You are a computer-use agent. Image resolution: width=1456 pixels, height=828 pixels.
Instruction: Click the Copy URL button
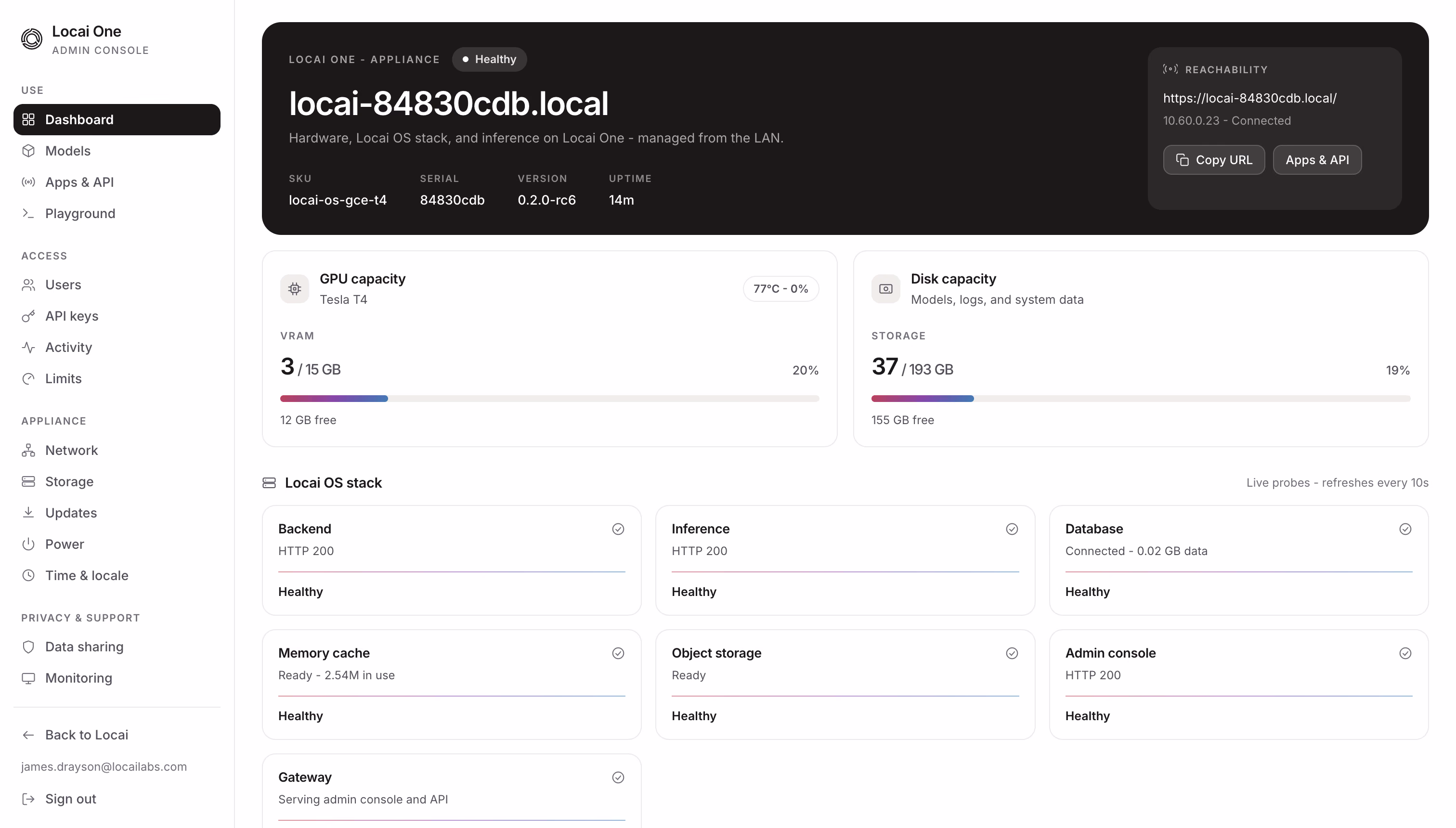pos(1214,160)
